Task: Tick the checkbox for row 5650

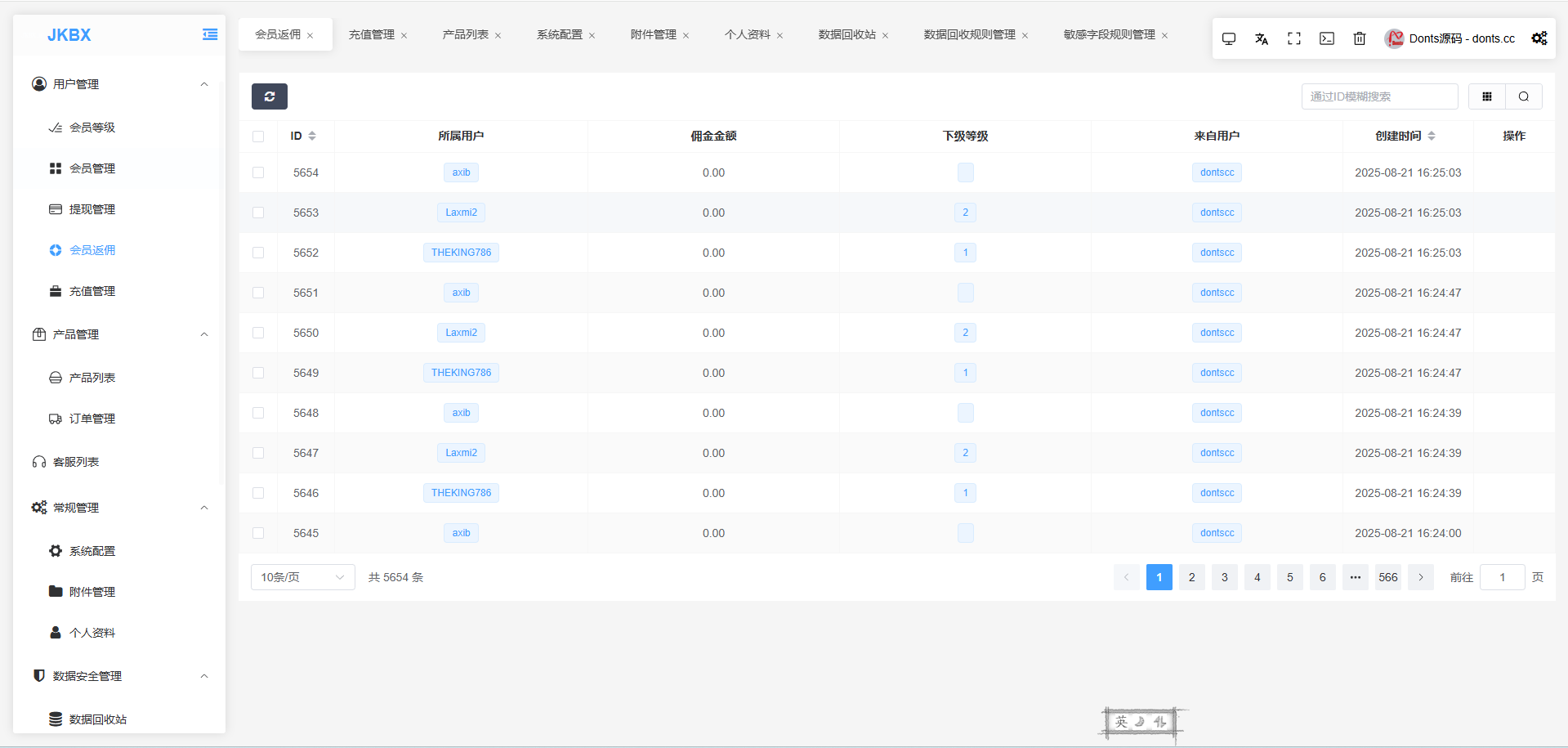Action: [x=258, y=333]
